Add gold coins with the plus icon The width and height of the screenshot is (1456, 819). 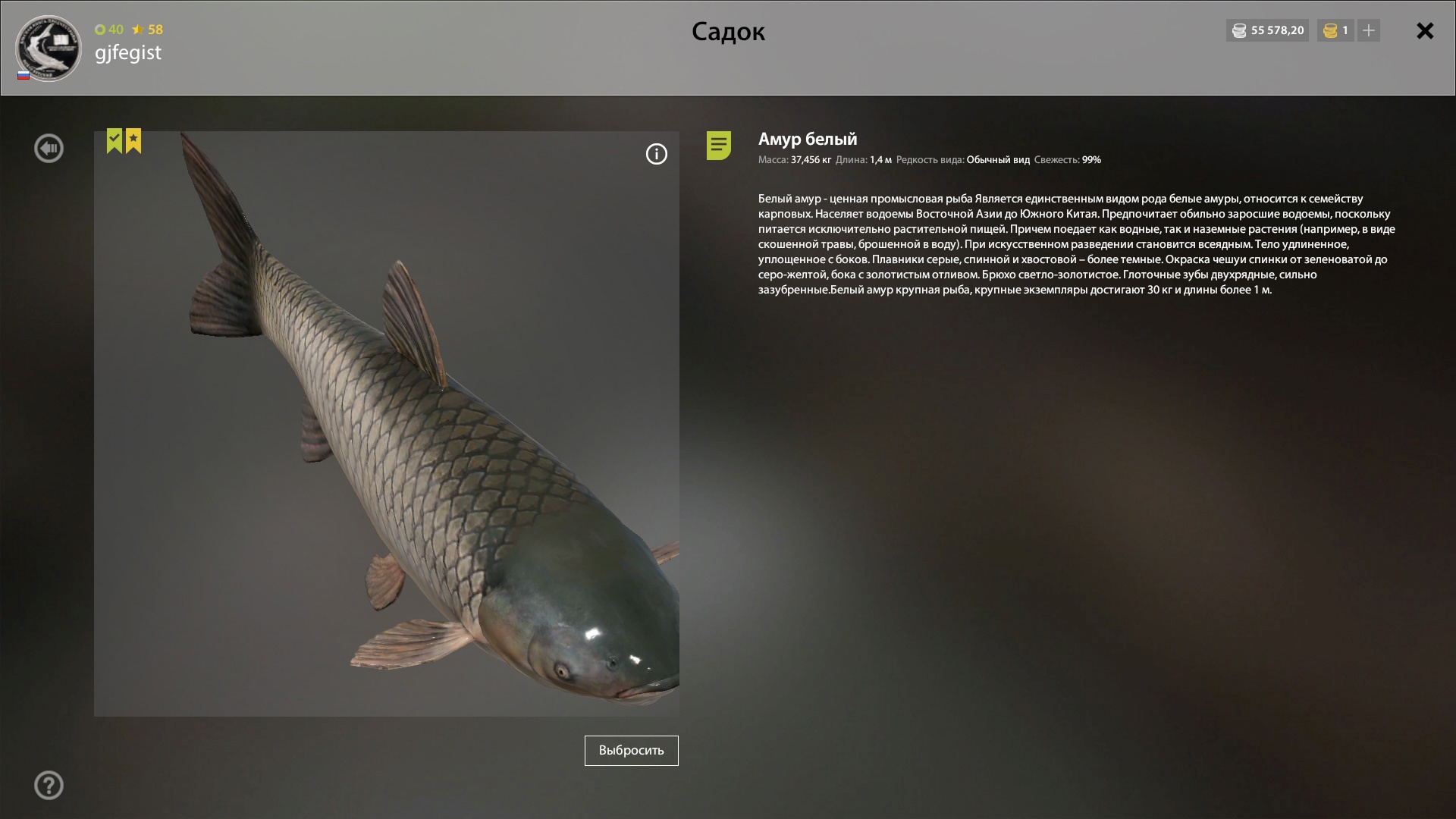click(1369, 30)
